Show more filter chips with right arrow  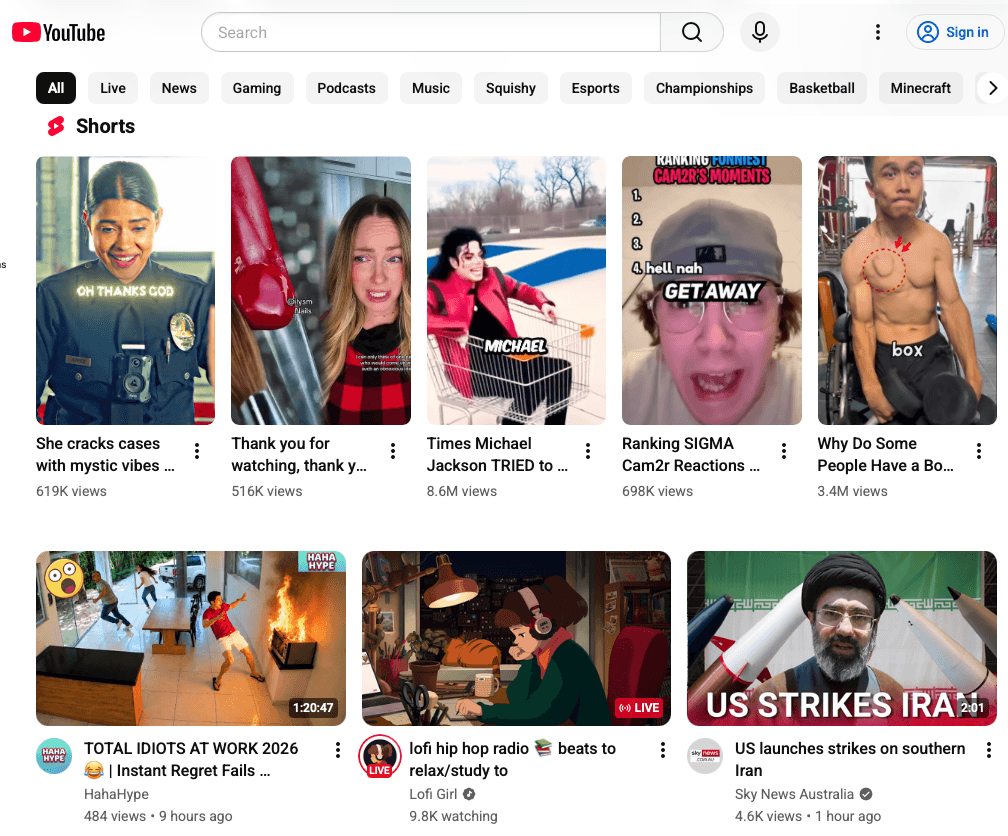tap(993, 88)
